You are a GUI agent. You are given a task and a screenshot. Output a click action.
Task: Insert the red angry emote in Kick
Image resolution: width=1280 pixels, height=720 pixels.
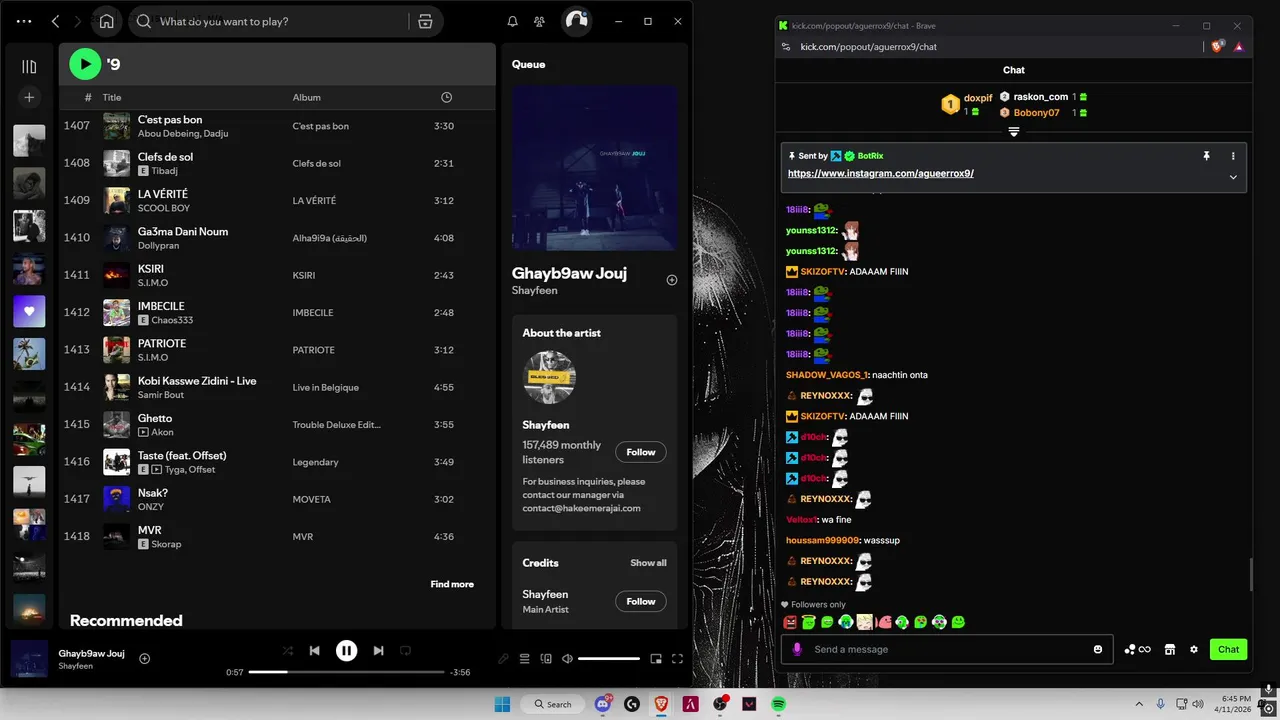click(790, 622)
